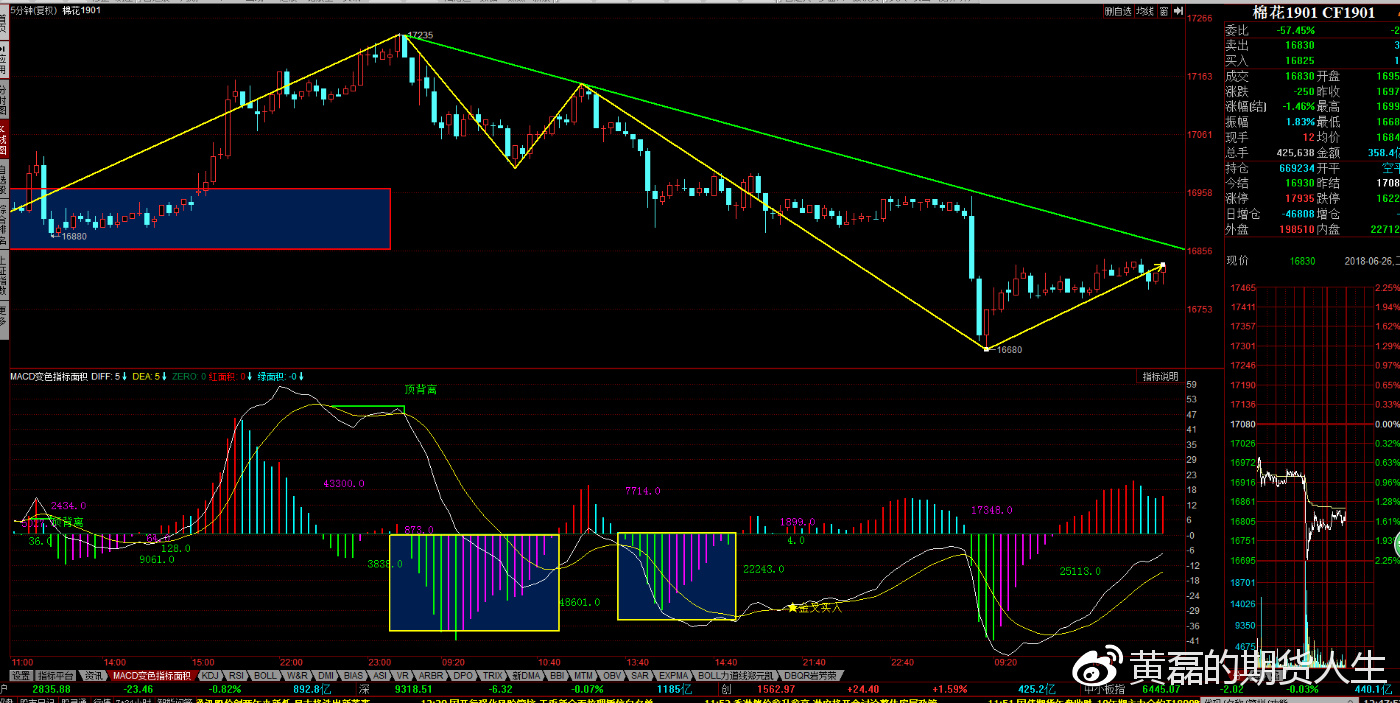Select the BOLL indicator tab

tap(265, 676)
